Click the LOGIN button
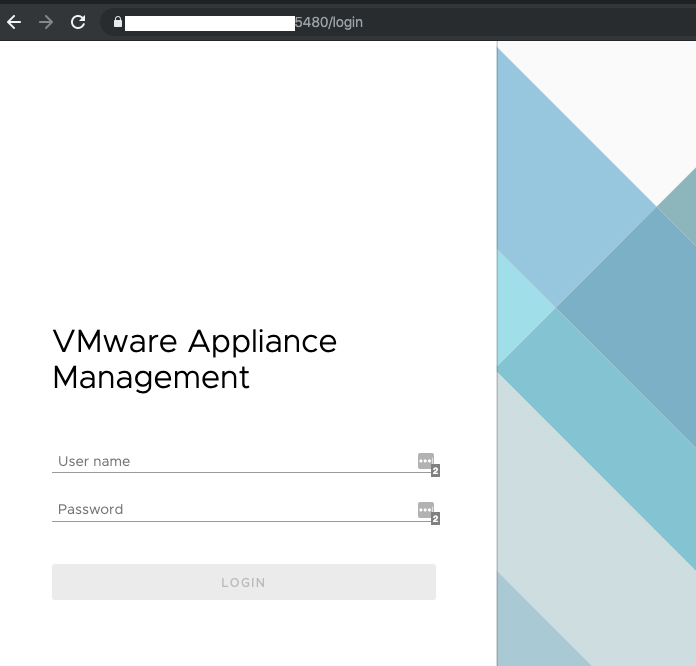Viewport: 696px width, 666px height. tap(244, 582)
